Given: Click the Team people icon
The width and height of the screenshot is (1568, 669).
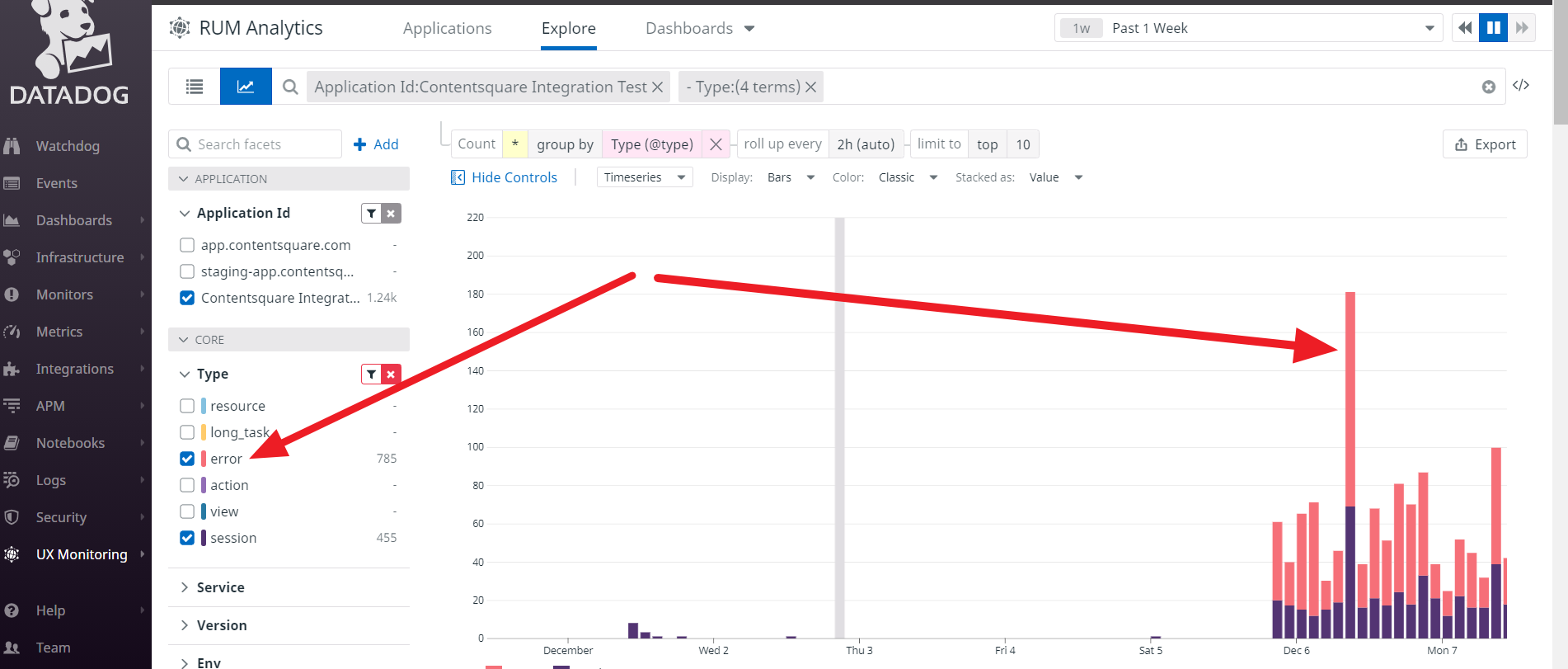Looking at the screenshot, I should pos(12,648).
